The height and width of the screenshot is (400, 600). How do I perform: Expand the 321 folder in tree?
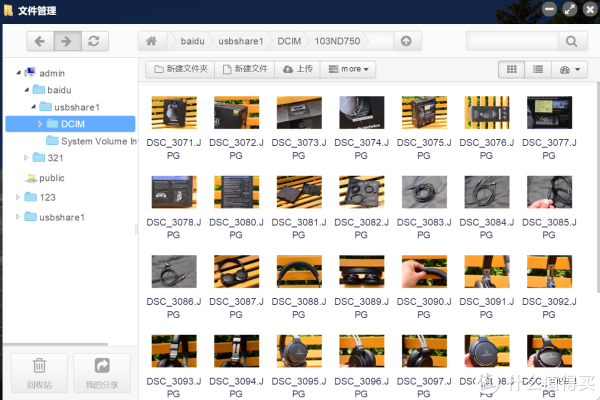tap(27, 158)
